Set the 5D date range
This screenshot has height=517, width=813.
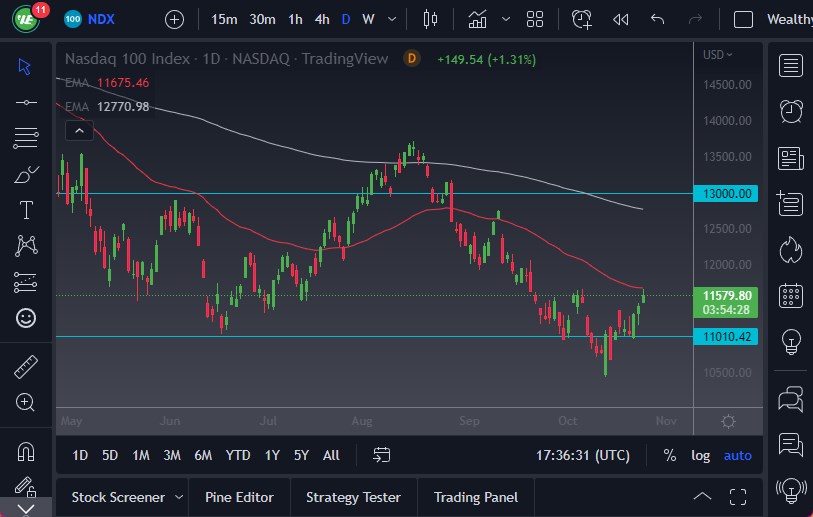coord(110,455)
